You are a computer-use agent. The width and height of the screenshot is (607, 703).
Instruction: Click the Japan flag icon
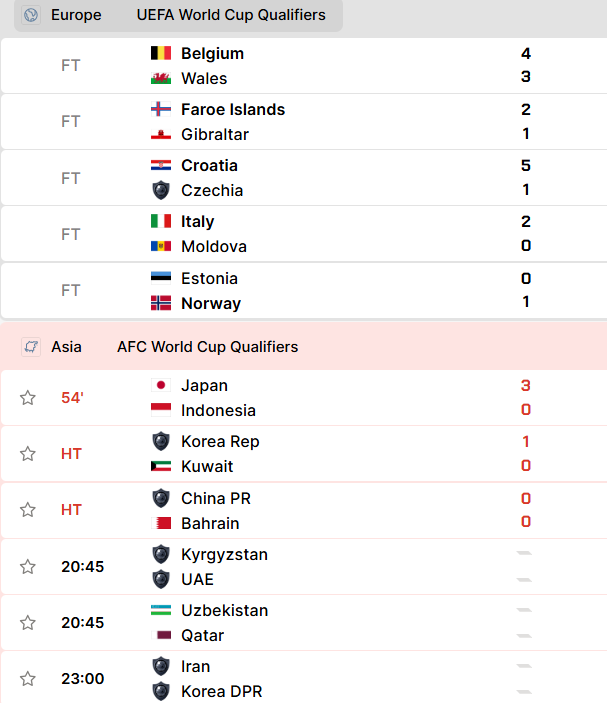(x=161, y=385)
